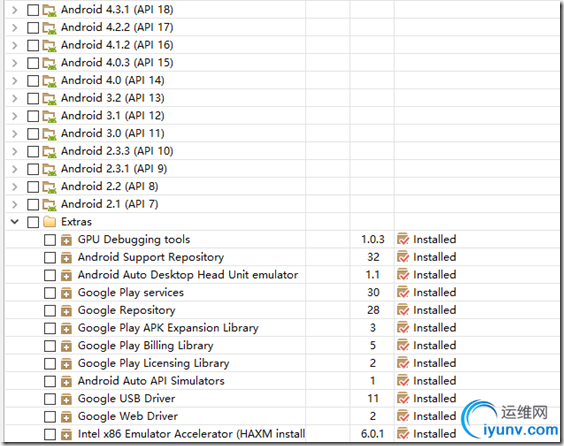Tick the Android Support Repository checkbox

pos(50,258)
